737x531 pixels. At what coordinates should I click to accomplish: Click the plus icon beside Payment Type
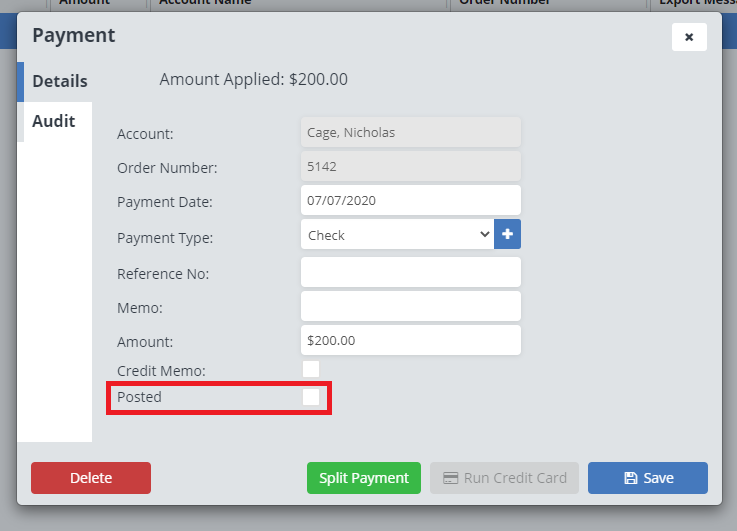pos(507,235)
